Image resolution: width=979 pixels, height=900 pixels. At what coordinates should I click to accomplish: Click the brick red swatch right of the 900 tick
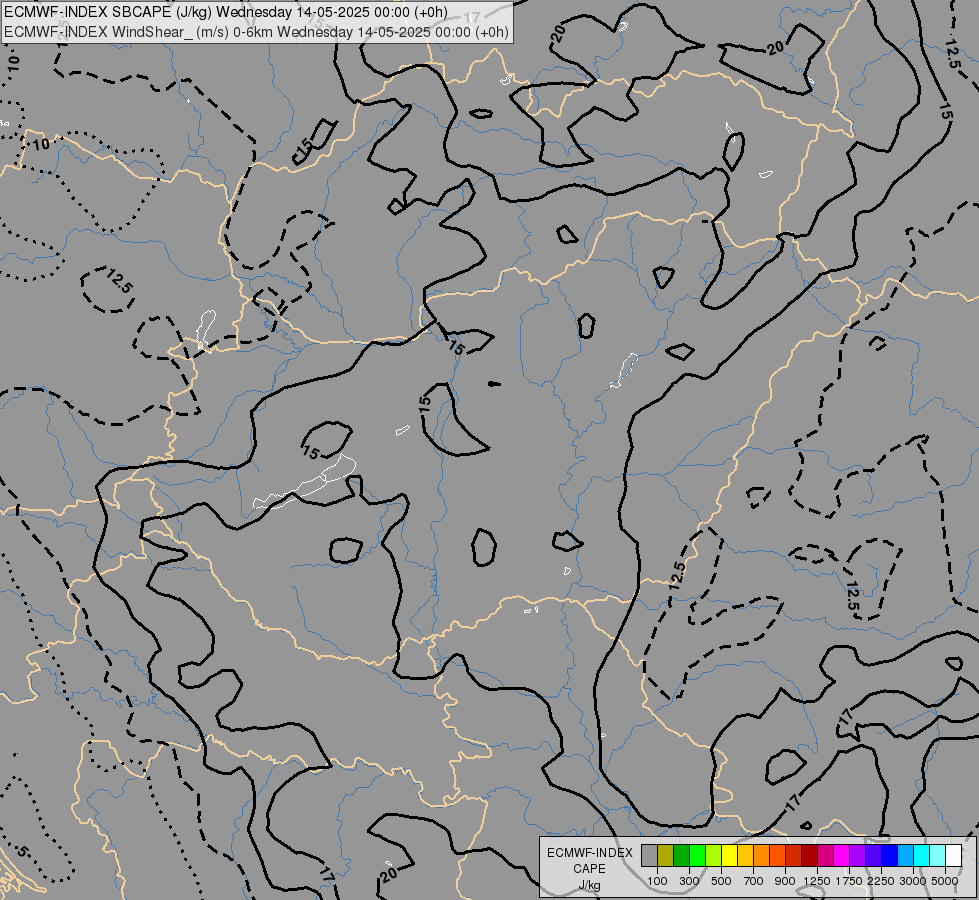pyautogui.click(x=794, y=856)
